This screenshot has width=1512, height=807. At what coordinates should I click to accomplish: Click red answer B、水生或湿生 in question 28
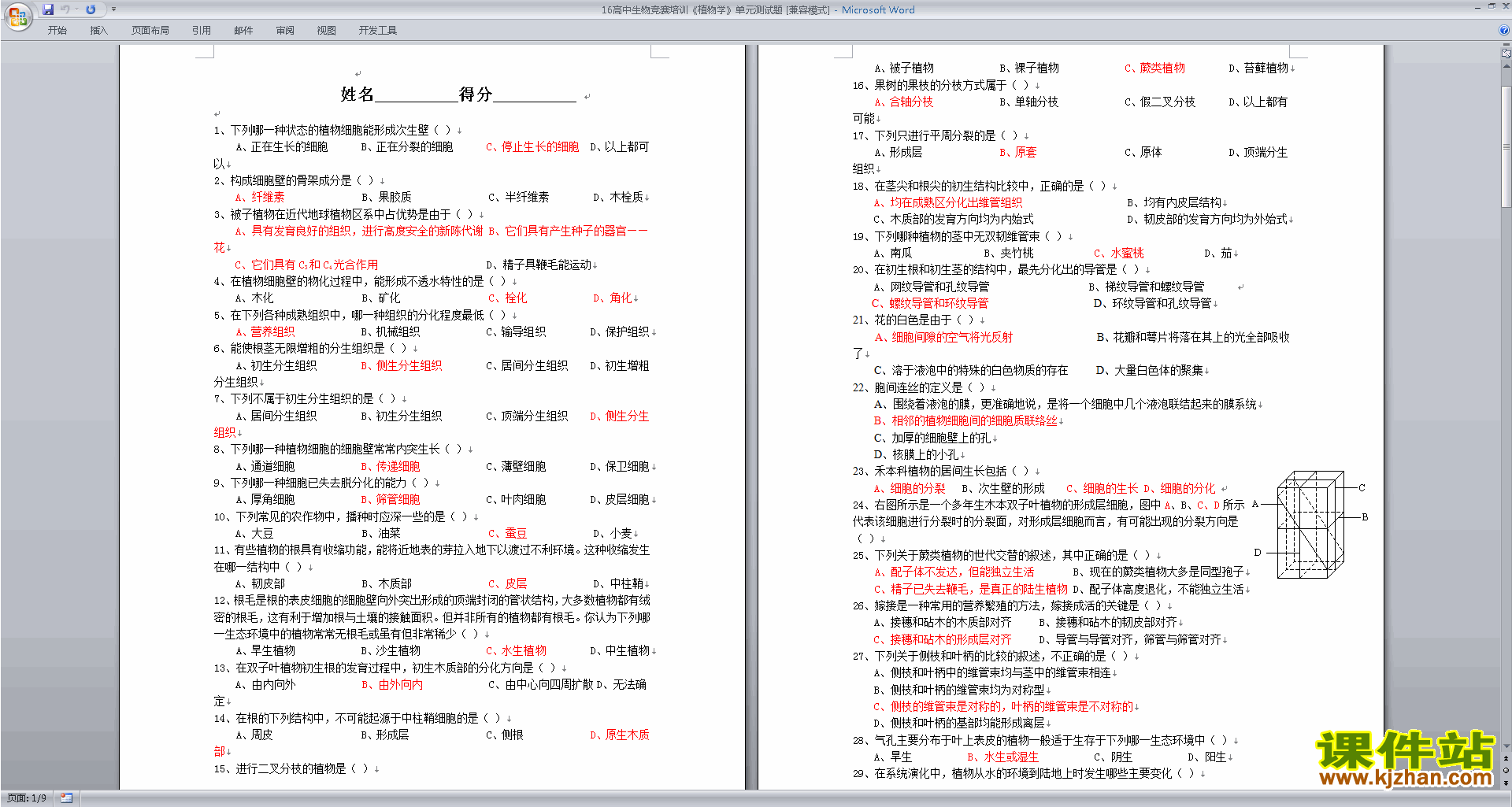[x=1003, y=757]
